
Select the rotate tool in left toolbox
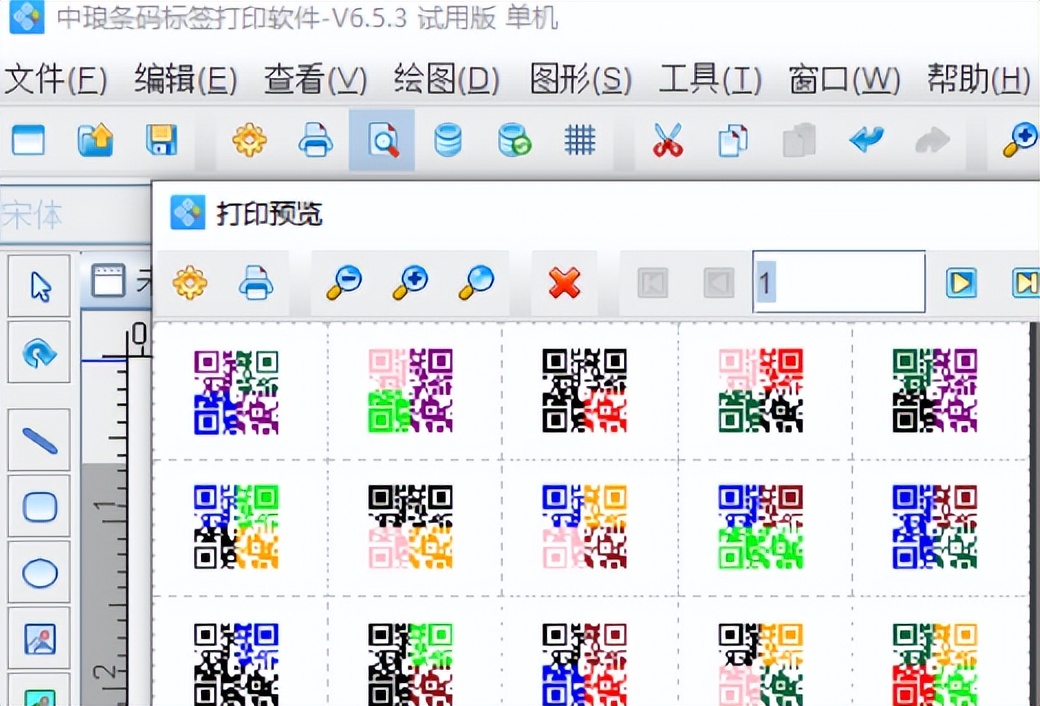[x=39, y=352]
